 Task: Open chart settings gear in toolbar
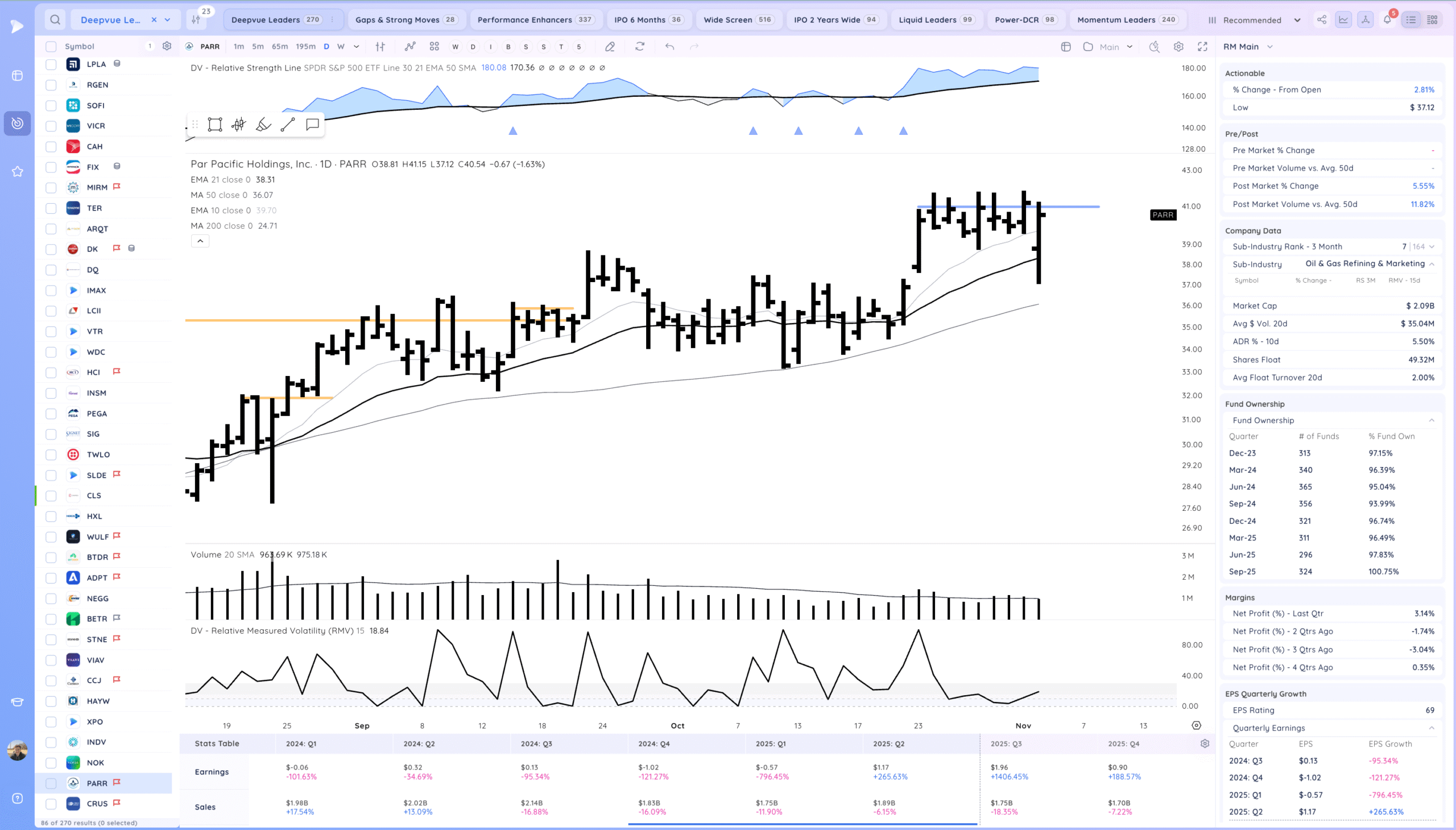coord(1178,47)
